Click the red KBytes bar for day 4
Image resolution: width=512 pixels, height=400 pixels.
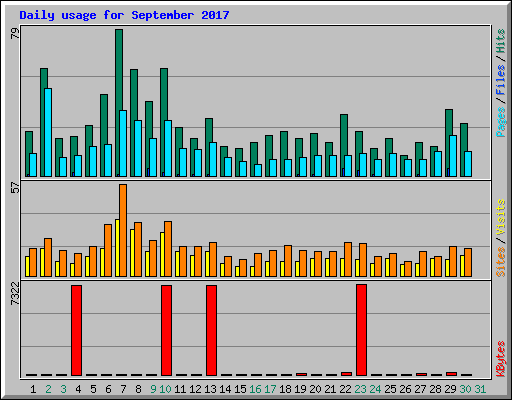point(77,330)
